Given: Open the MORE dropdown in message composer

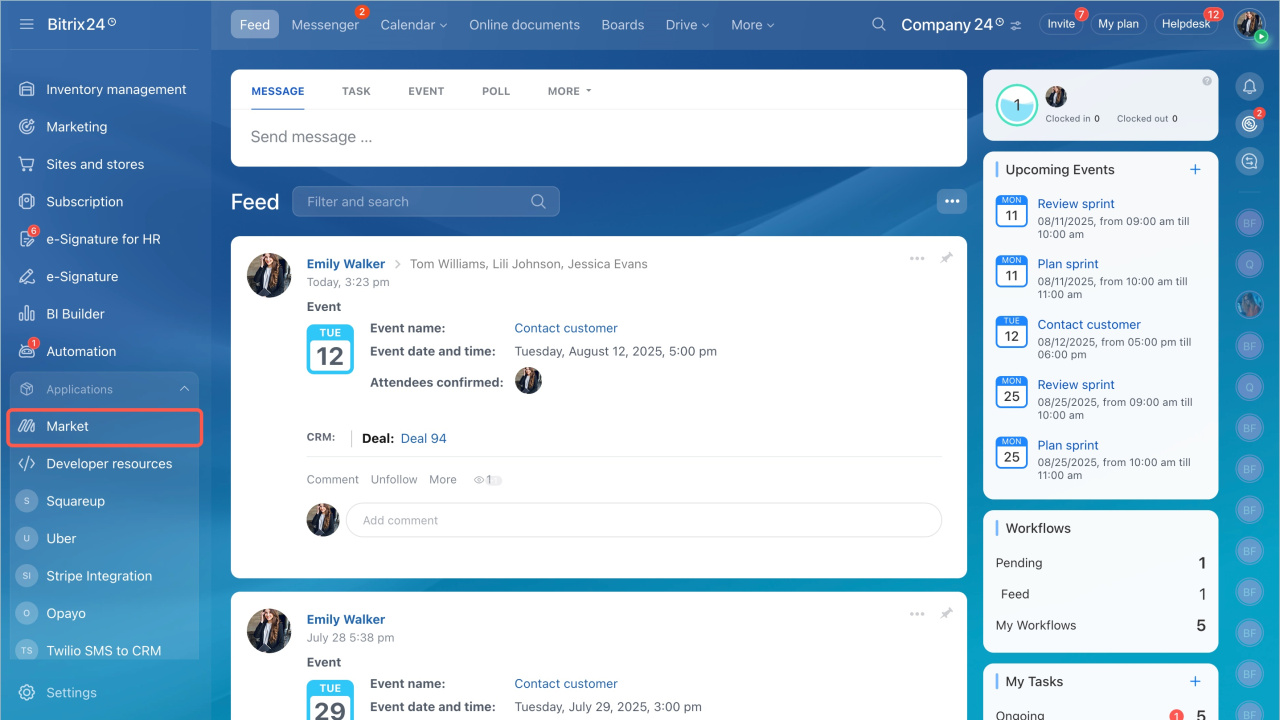Looking at the screenshot, I should coord(569,91).
